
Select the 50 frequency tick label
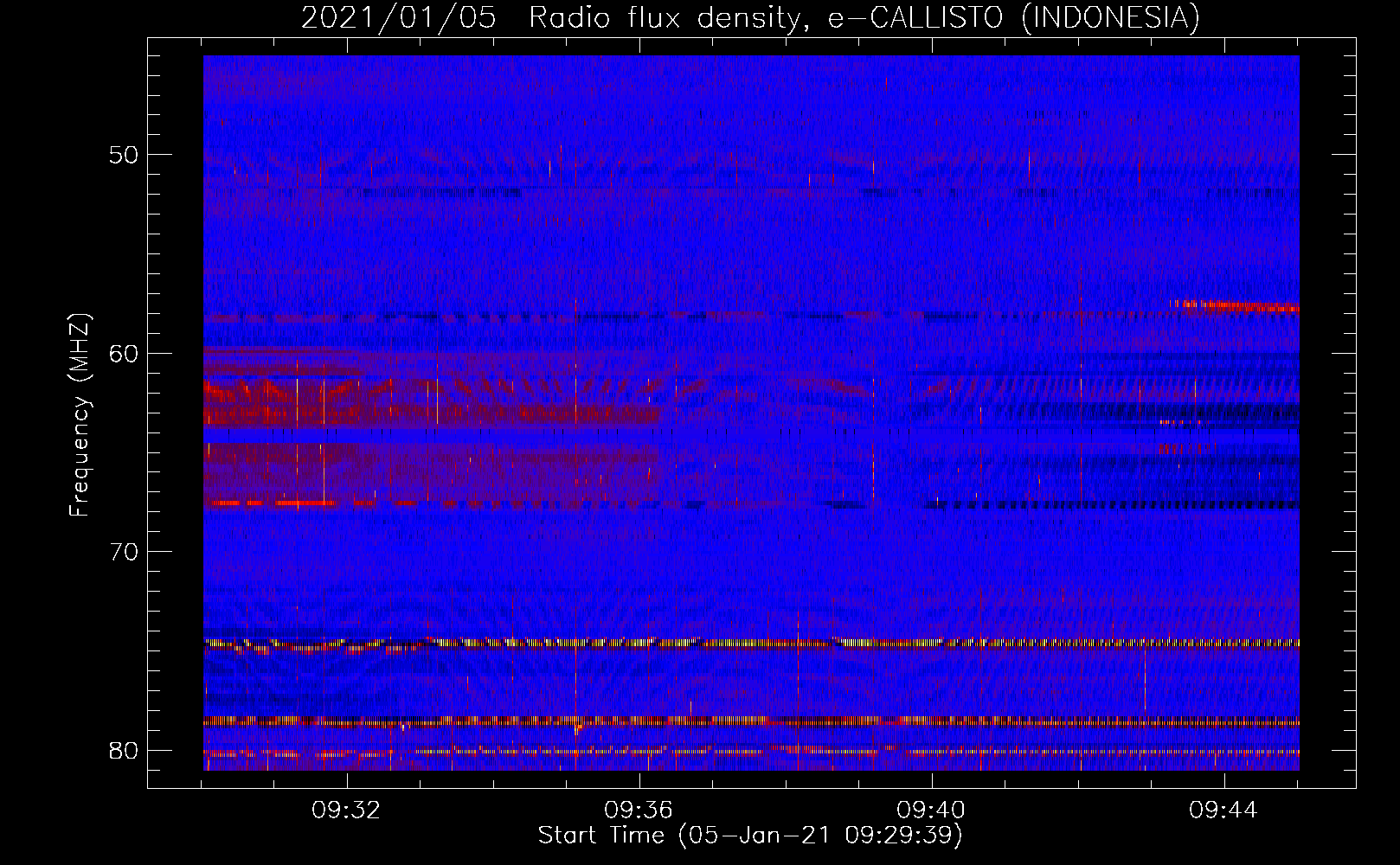125,155
